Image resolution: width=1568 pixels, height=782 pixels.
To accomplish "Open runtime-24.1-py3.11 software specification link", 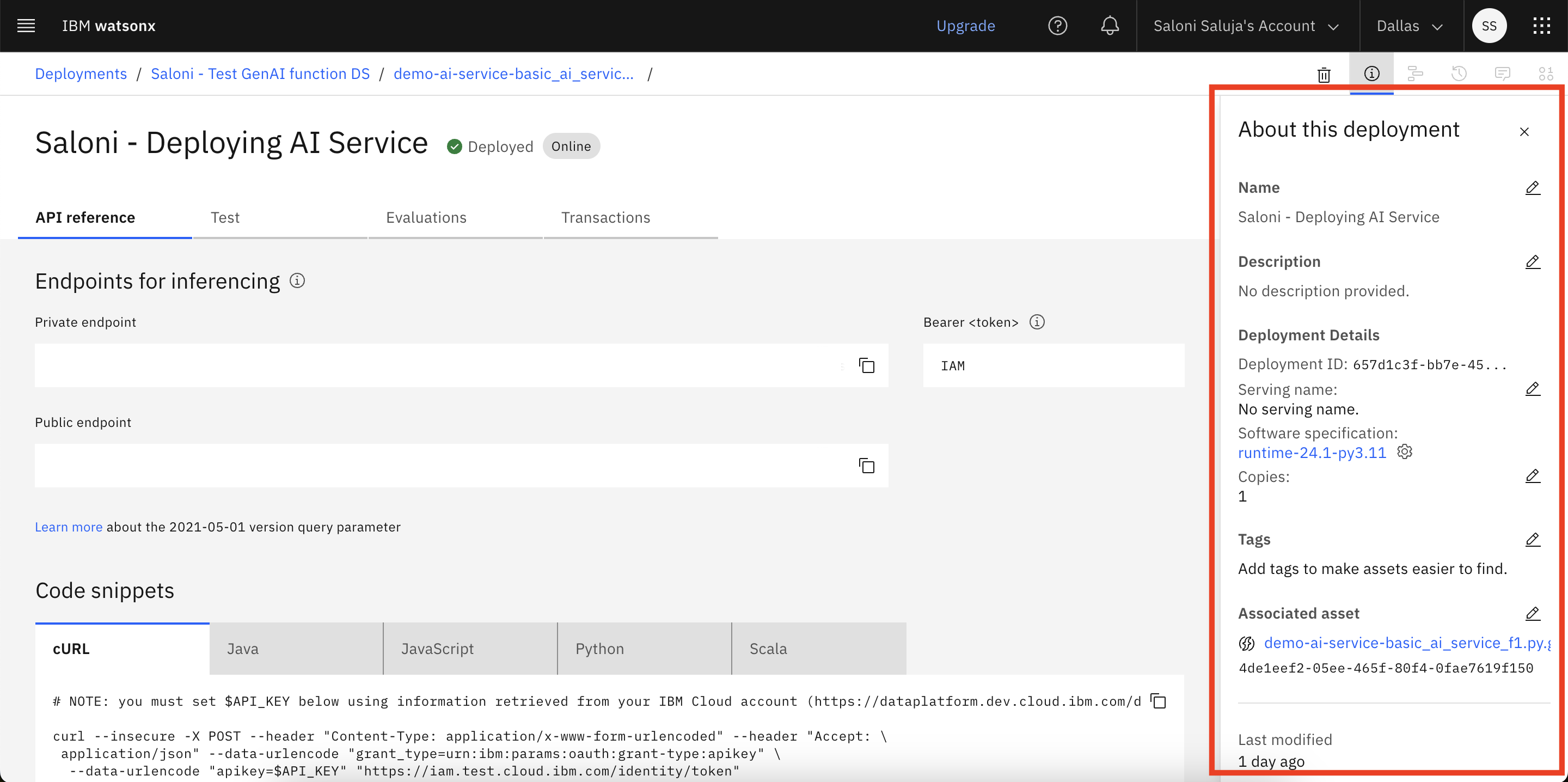I will pos(1312,453).
